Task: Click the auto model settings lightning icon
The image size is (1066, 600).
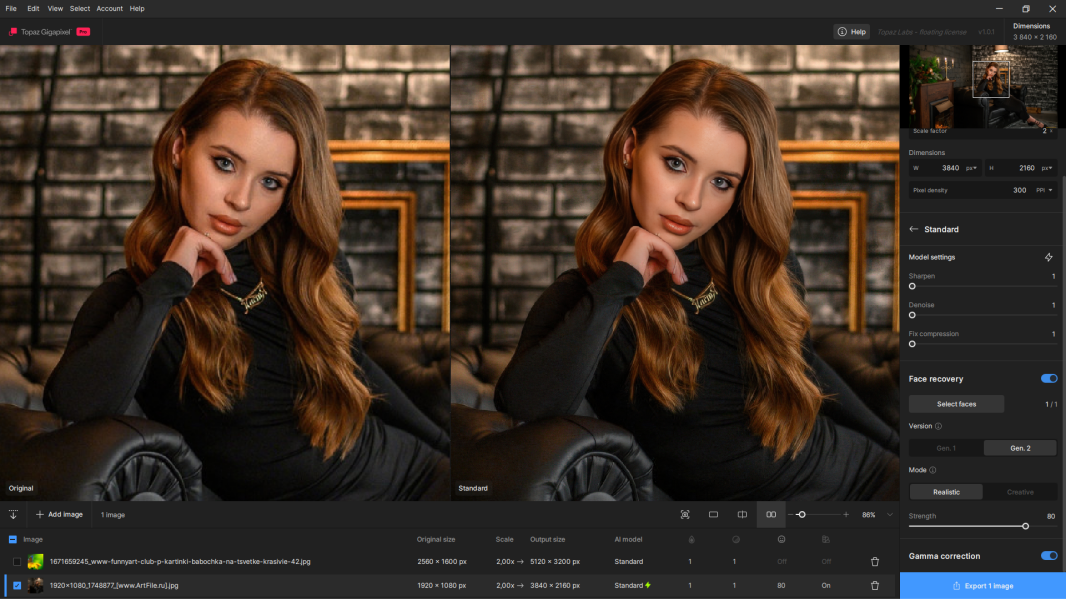Action: [x=1048, y=257]
